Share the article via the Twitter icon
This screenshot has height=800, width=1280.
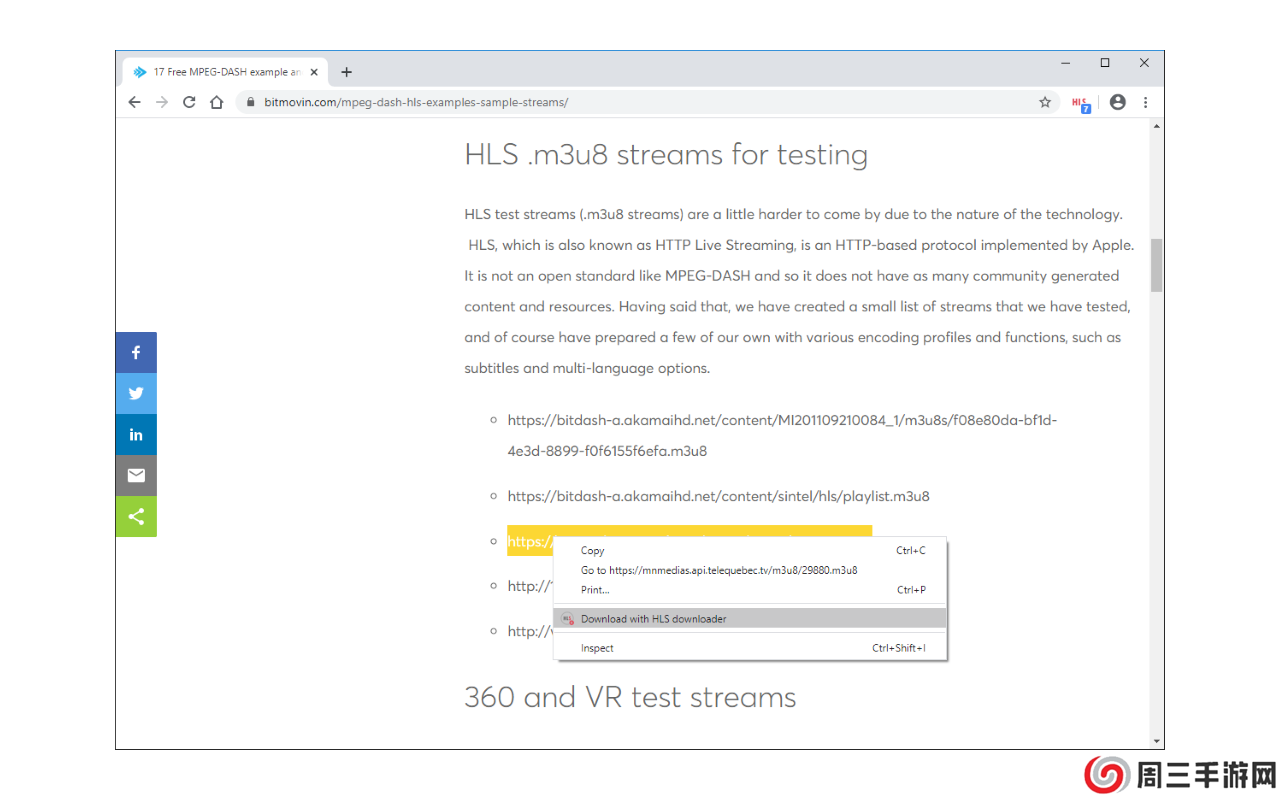[136, 393]
